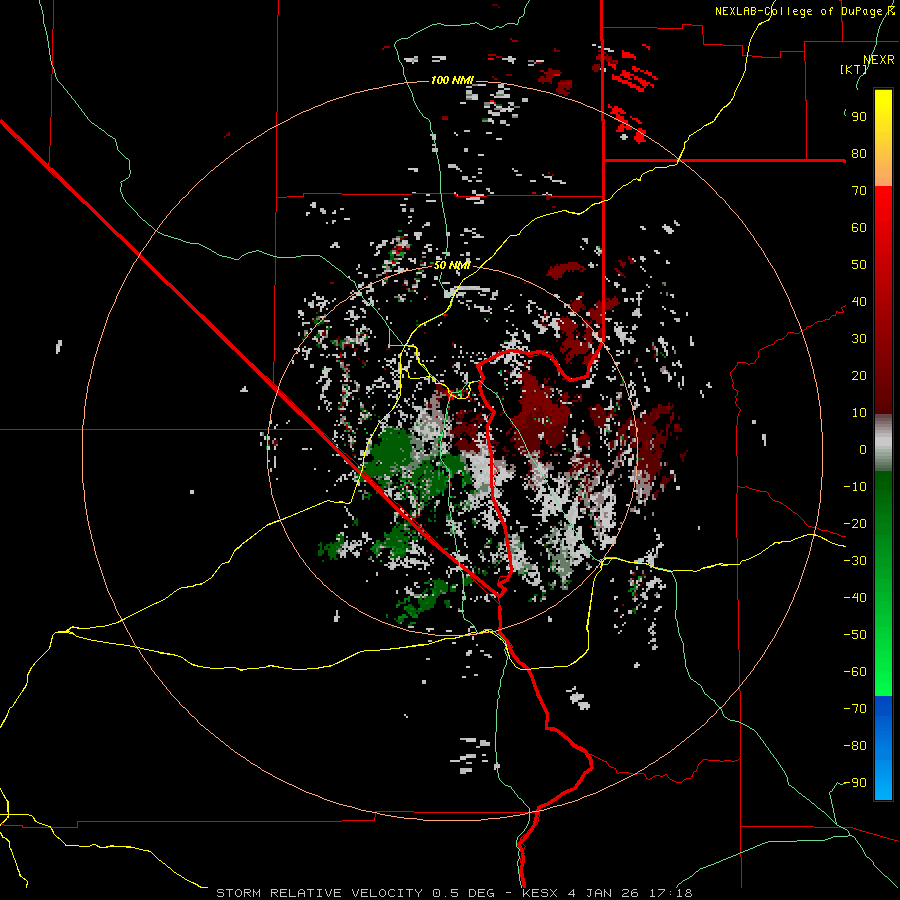
Task: Click the -60 value on the velocity scale
Action: click(855, 672)
